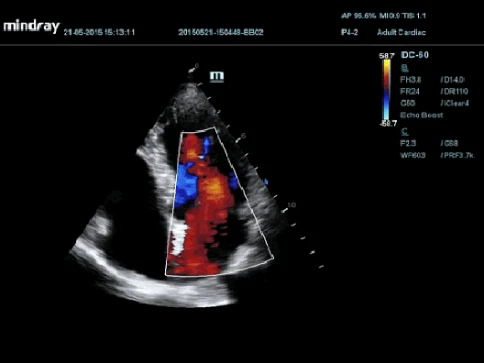Click the FR24 frame rate parameter
Viewport: 484px width, 363px height.
[x=410, y=91]
